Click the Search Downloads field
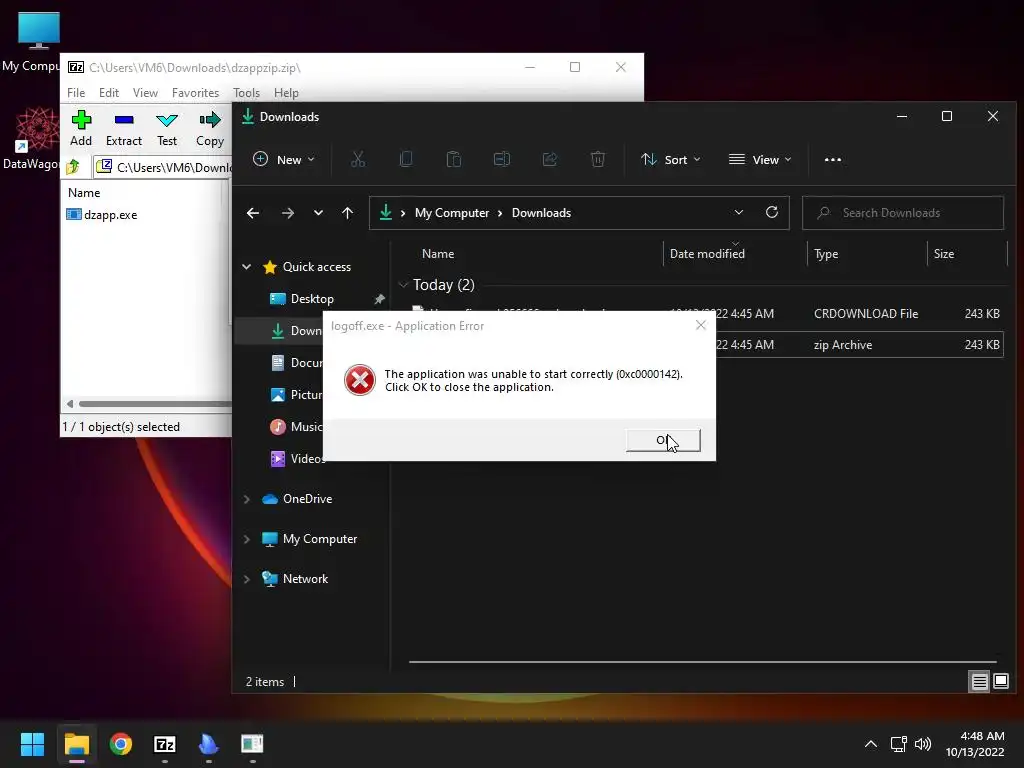This screenshot has width=1024, height=768. 903,213
